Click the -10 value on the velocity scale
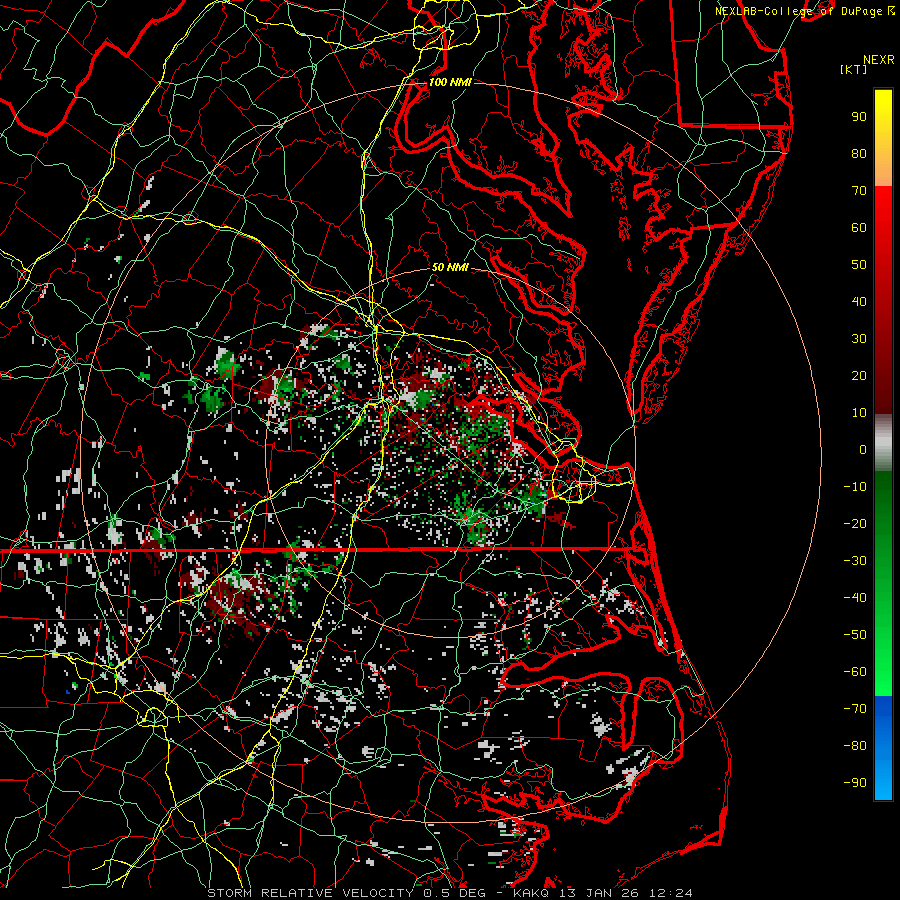Viewport: 900px width, 900px height. [x=855, y=487]
